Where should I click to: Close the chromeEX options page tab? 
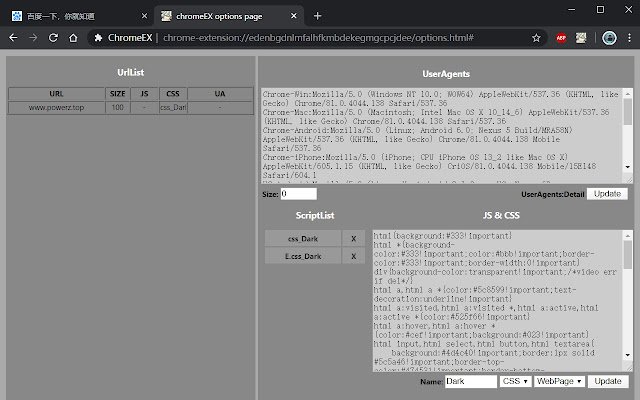(293, 16)
